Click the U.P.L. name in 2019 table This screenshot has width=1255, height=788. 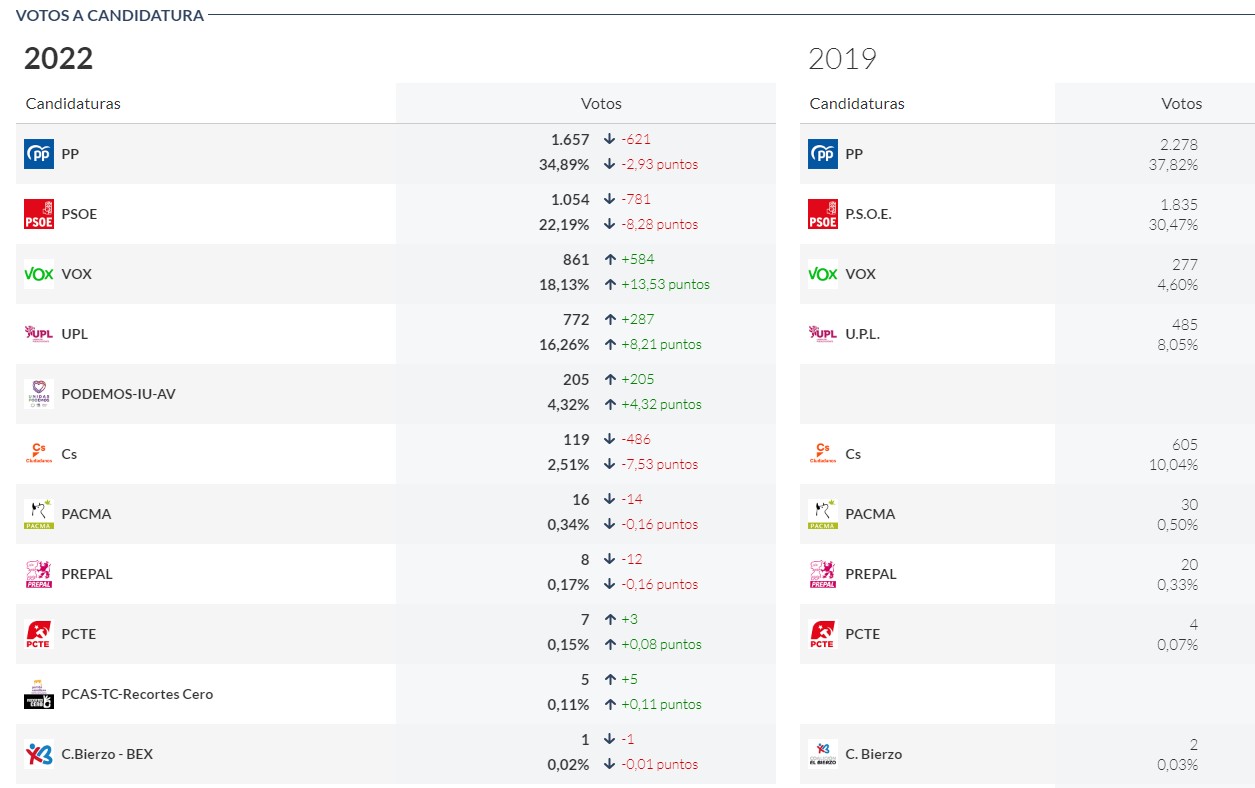pyautogui.click(x=863, y=334)
